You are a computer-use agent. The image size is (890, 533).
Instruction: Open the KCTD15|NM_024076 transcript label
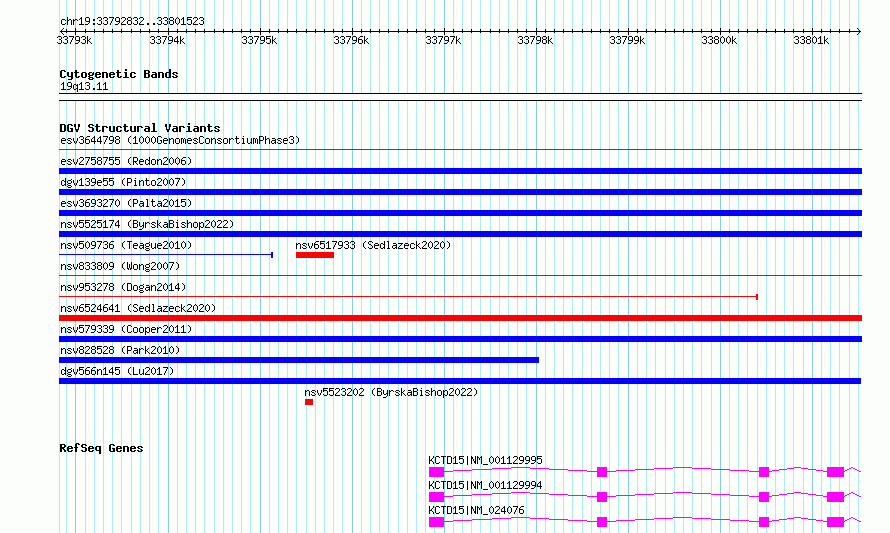476,510
